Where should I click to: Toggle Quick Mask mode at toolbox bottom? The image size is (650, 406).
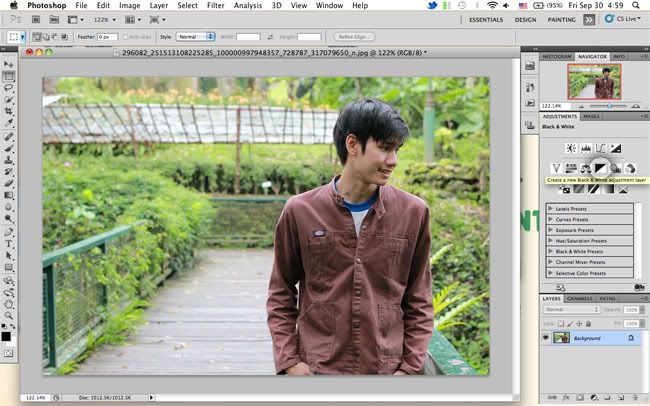coord(8,353)
